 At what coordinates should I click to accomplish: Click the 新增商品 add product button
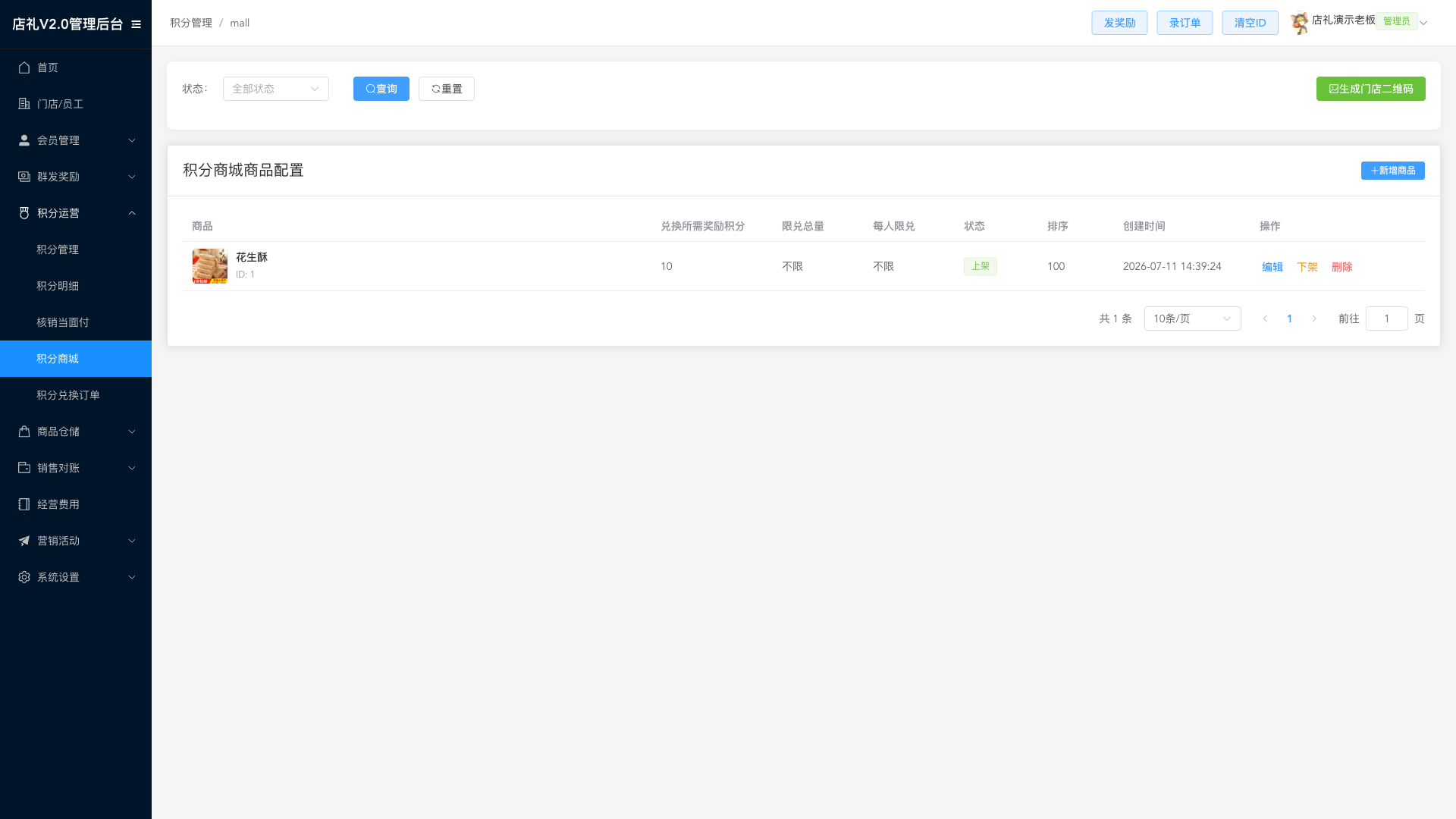pyautogui.click(x=1393, y=171)
